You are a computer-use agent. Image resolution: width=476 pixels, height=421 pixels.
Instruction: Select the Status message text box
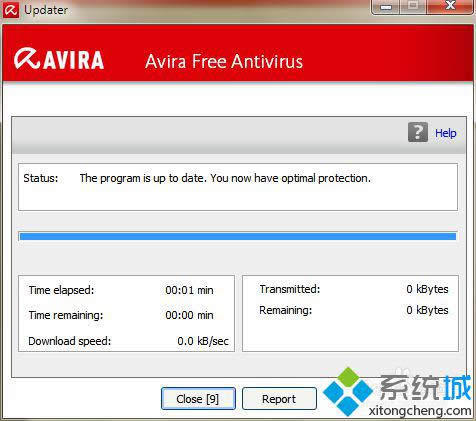tap(238, 187)
